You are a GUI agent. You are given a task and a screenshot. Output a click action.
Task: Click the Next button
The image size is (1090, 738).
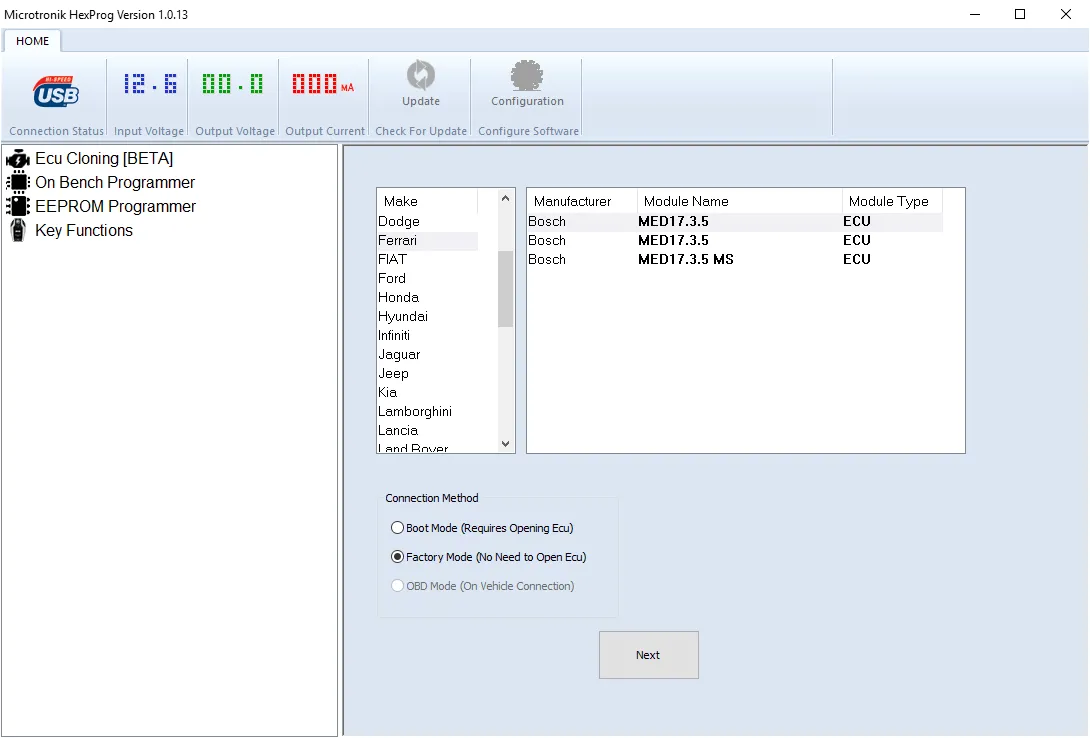[649, 655]
